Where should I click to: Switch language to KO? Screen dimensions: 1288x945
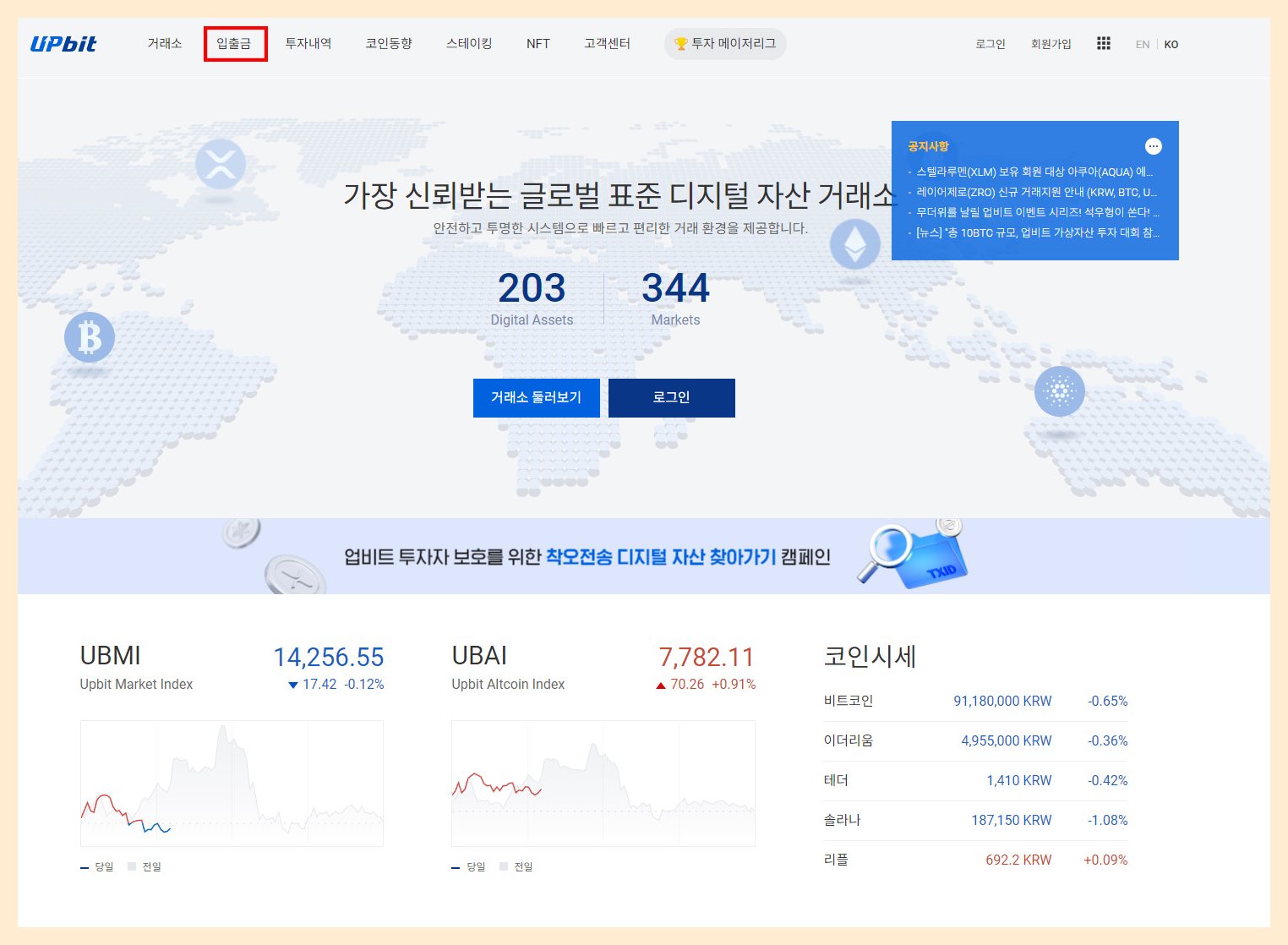point(1171,45)
